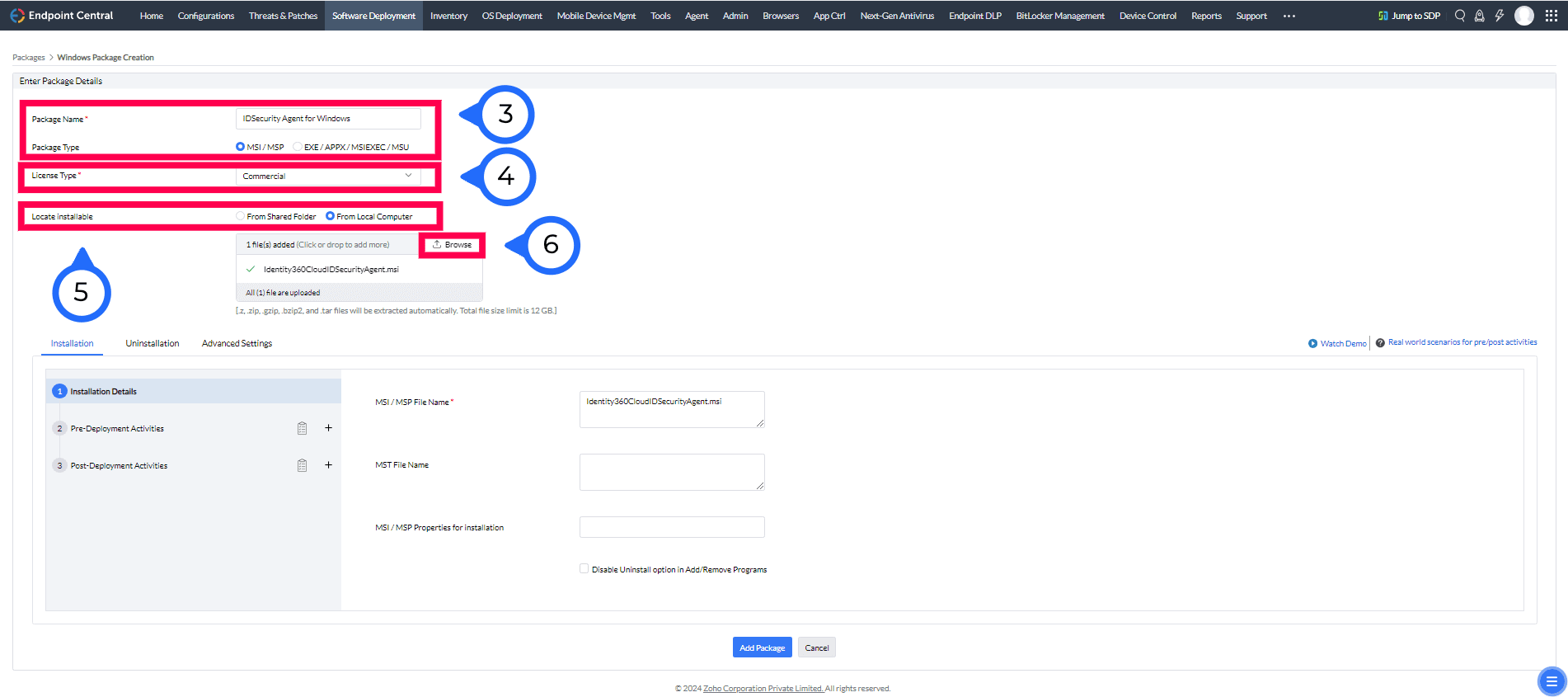Open the Support menu

click(x=1251, y=16)
